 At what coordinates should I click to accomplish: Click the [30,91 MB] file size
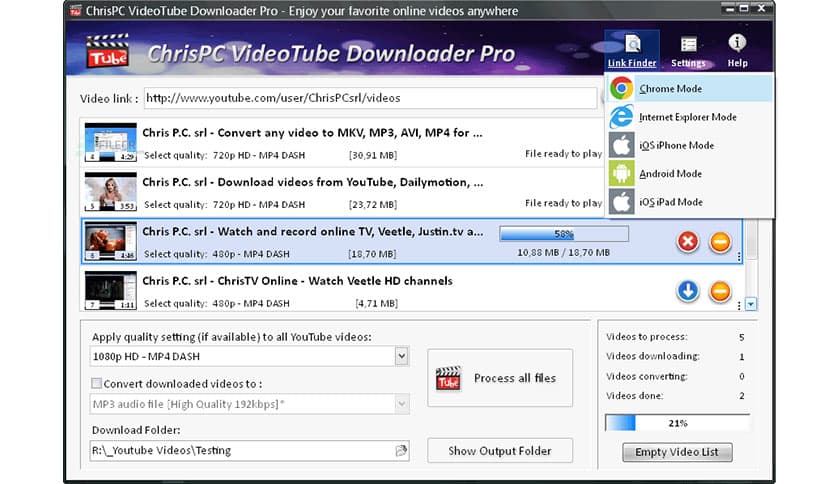(373, 155)
